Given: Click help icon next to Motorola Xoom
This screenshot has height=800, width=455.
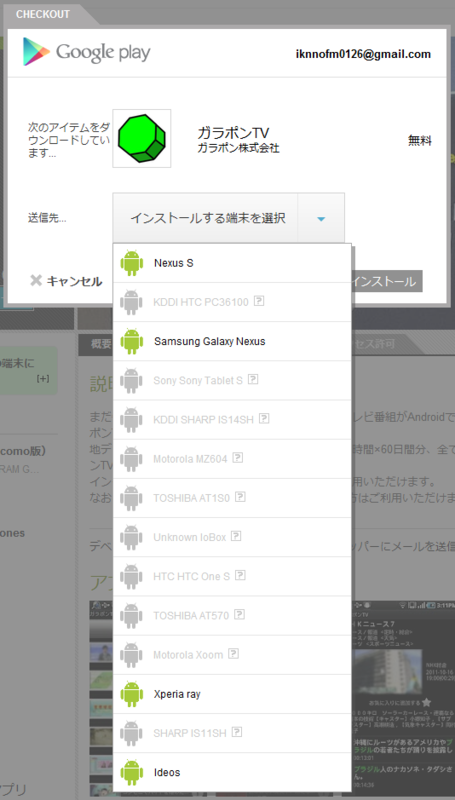Looking at the screenshot, I should (234, 654).
